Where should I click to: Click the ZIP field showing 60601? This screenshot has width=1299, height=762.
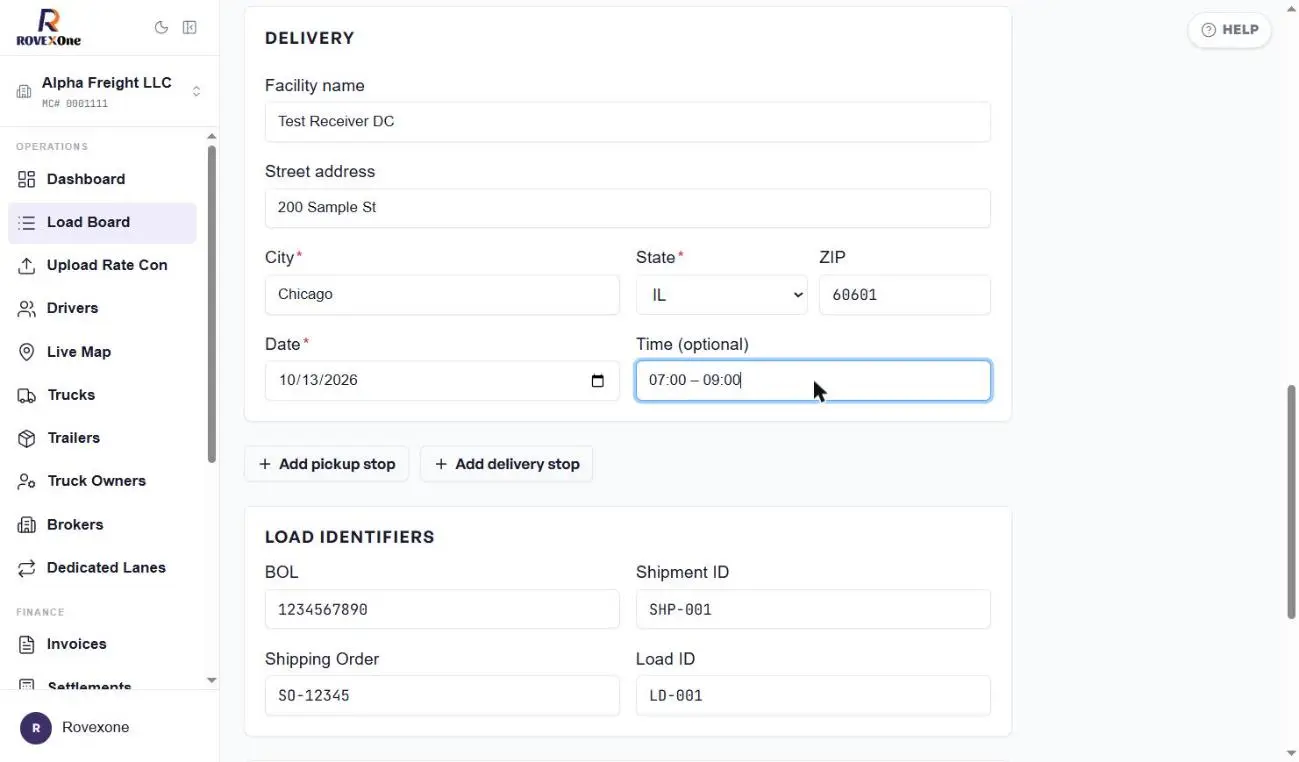(905, 295)
